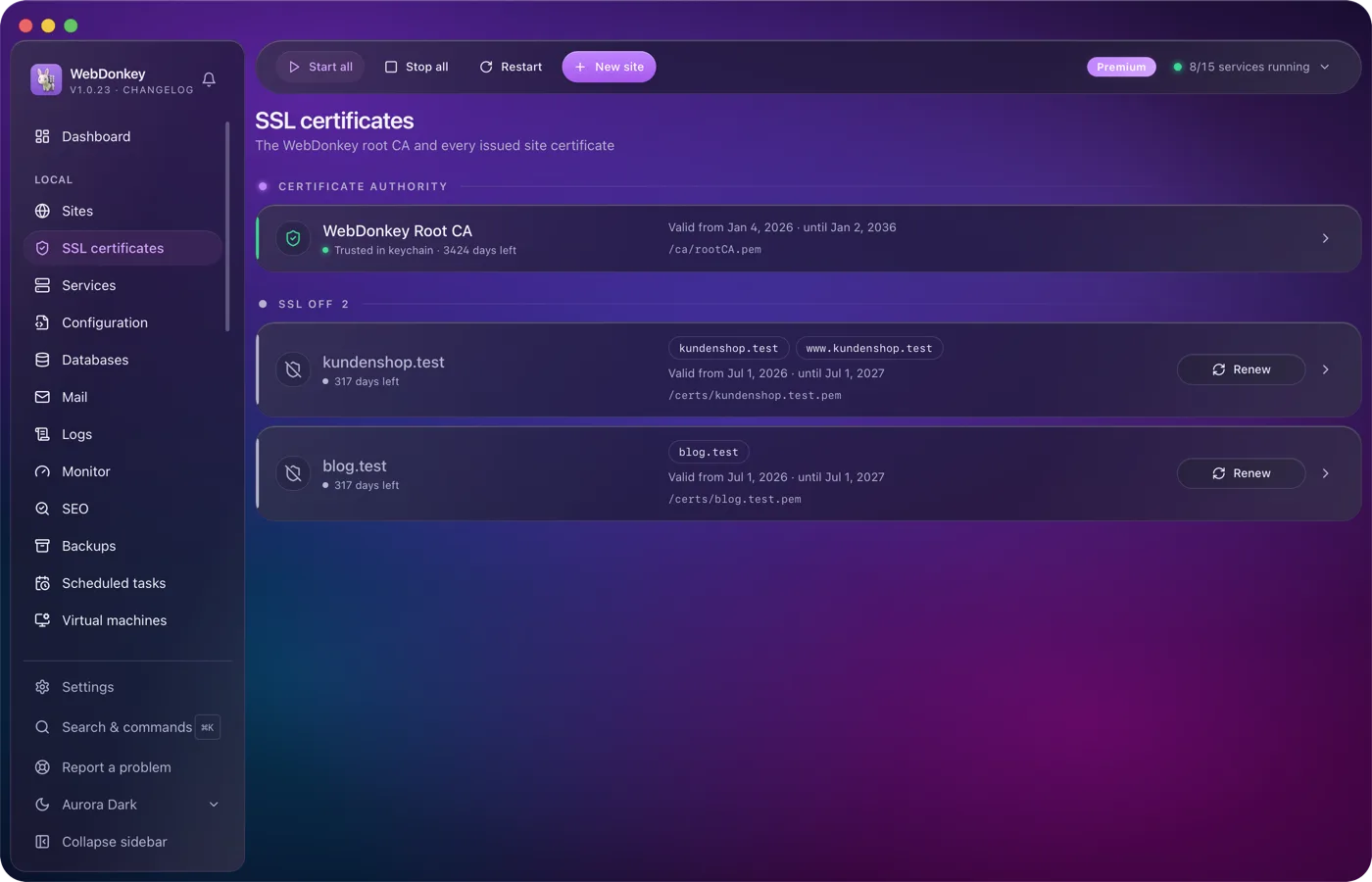The image size is (1372, 882).
Task: Open the CHANGELOG link
Action: tap(158, 90)
